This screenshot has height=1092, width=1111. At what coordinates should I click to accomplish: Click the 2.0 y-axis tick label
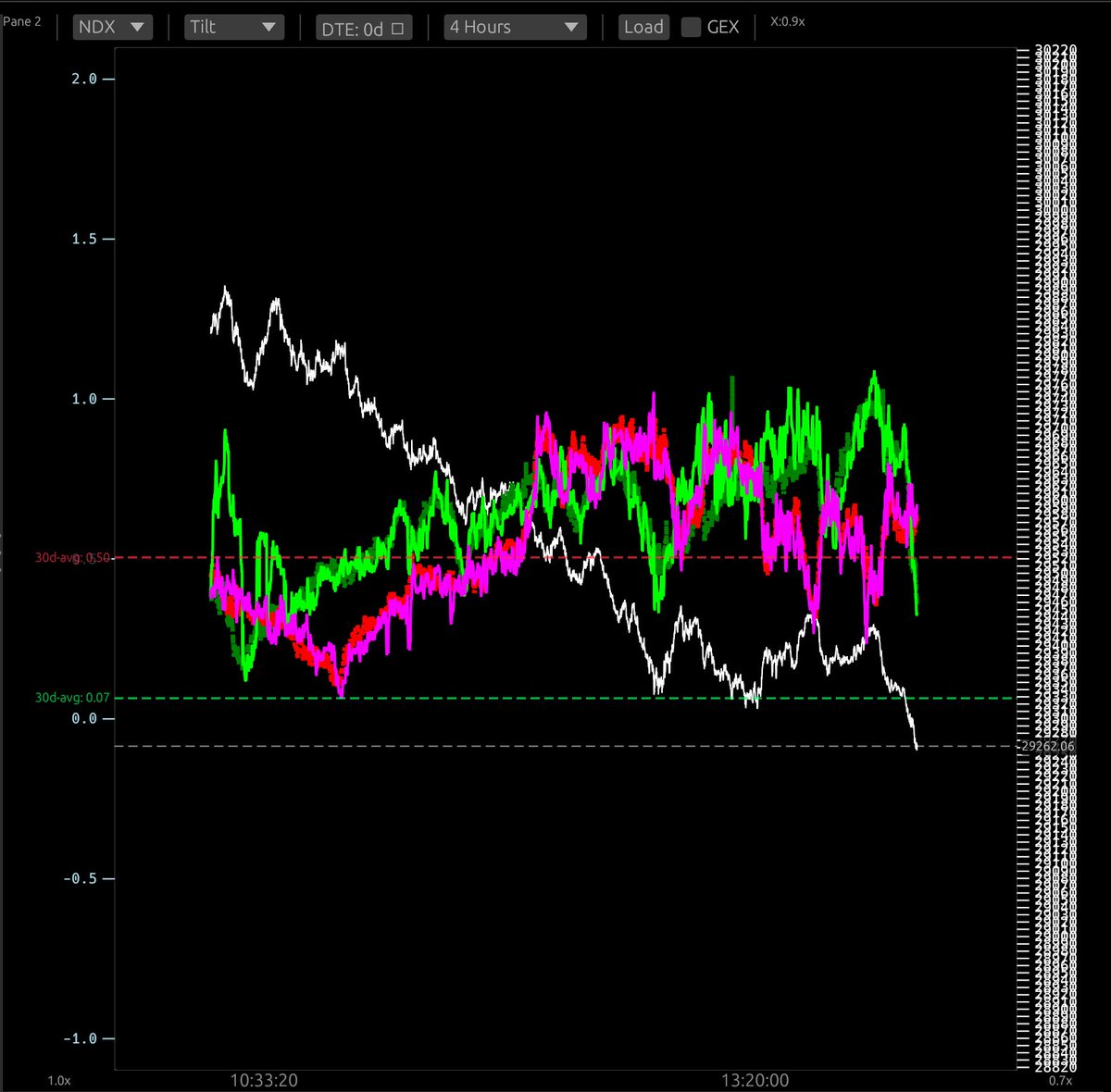(x=84, y=79)
